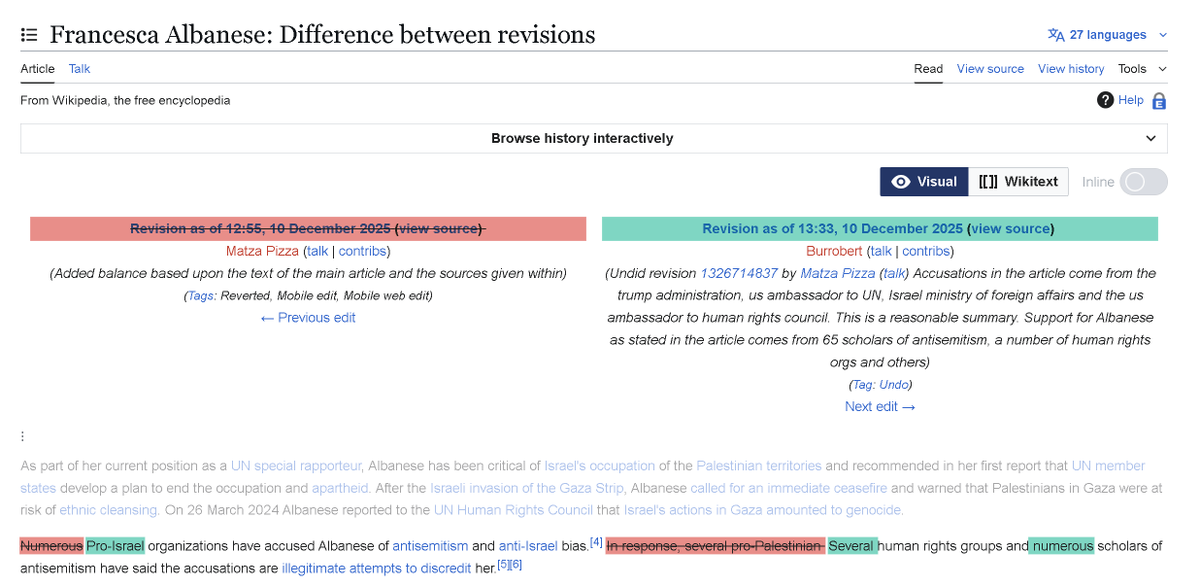Open the View source tab
The height and width of the screenshot is (586, 1200).
[x=990, y=69]
